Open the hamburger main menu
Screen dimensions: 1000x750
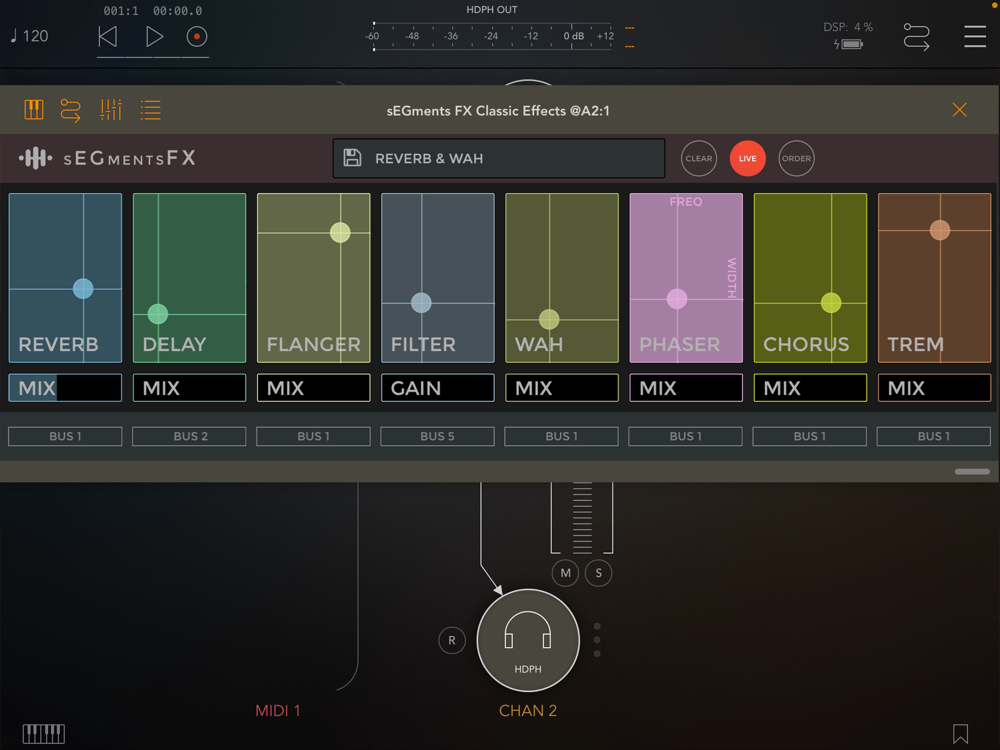(975, 36)
